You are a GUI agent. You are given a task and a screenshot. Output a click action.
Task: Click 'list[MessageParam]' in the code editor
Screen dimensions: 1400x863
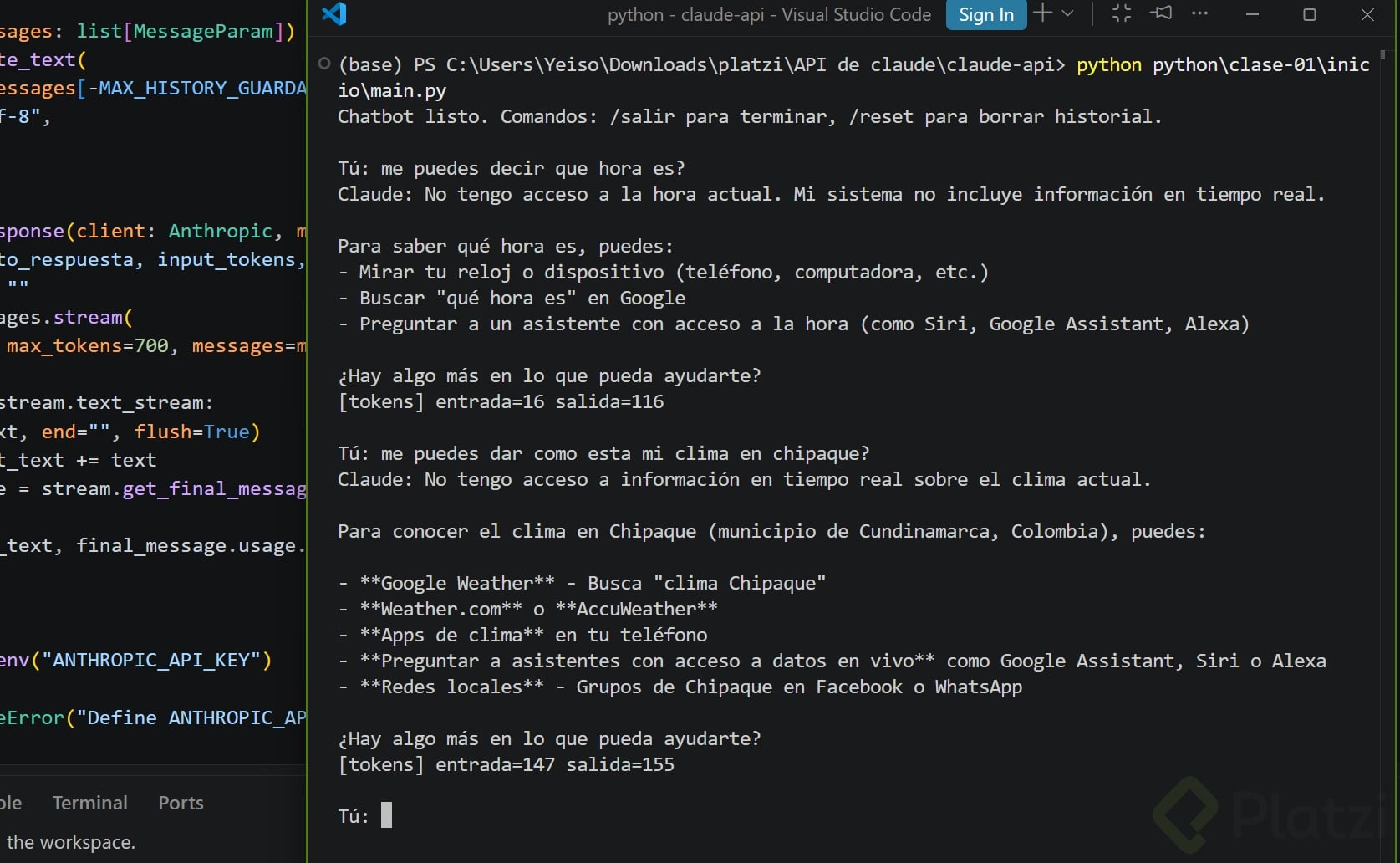tap(181, 32)
